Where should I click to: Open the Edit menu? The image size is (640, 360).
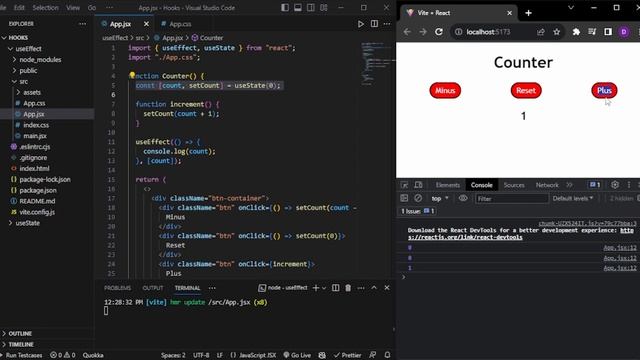[x=19, y=7]
